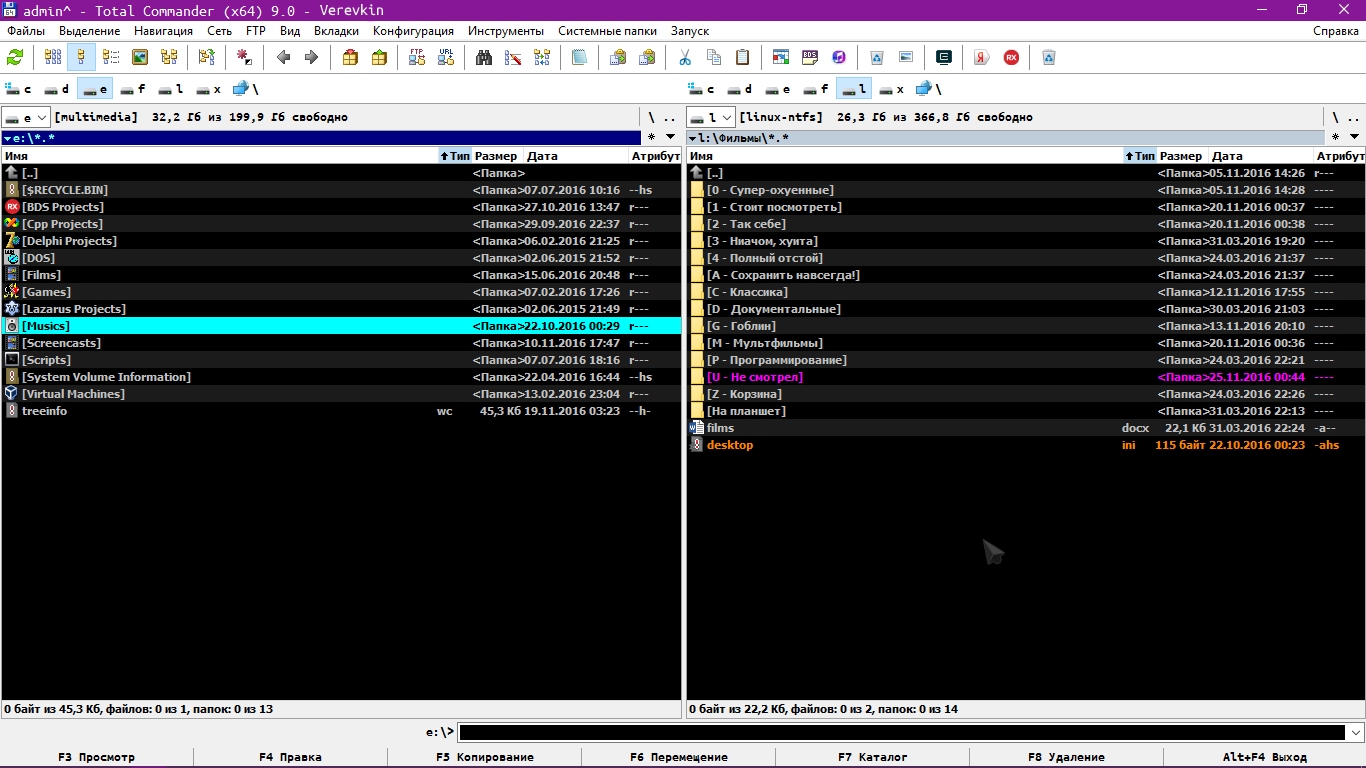This screenshot has height=768, width=1366.
Task: Click the red RX toolbar icon
Action: (1011, 57)
